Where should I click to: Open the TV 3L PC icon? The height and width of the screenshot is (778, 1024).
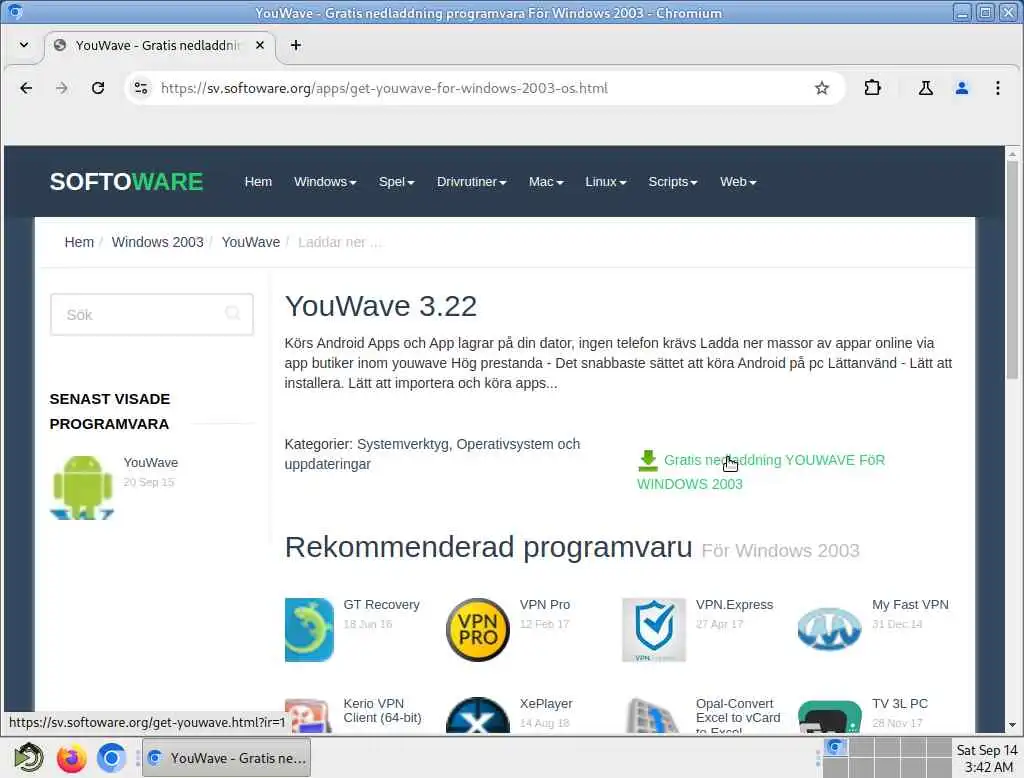tap(829, 716)
